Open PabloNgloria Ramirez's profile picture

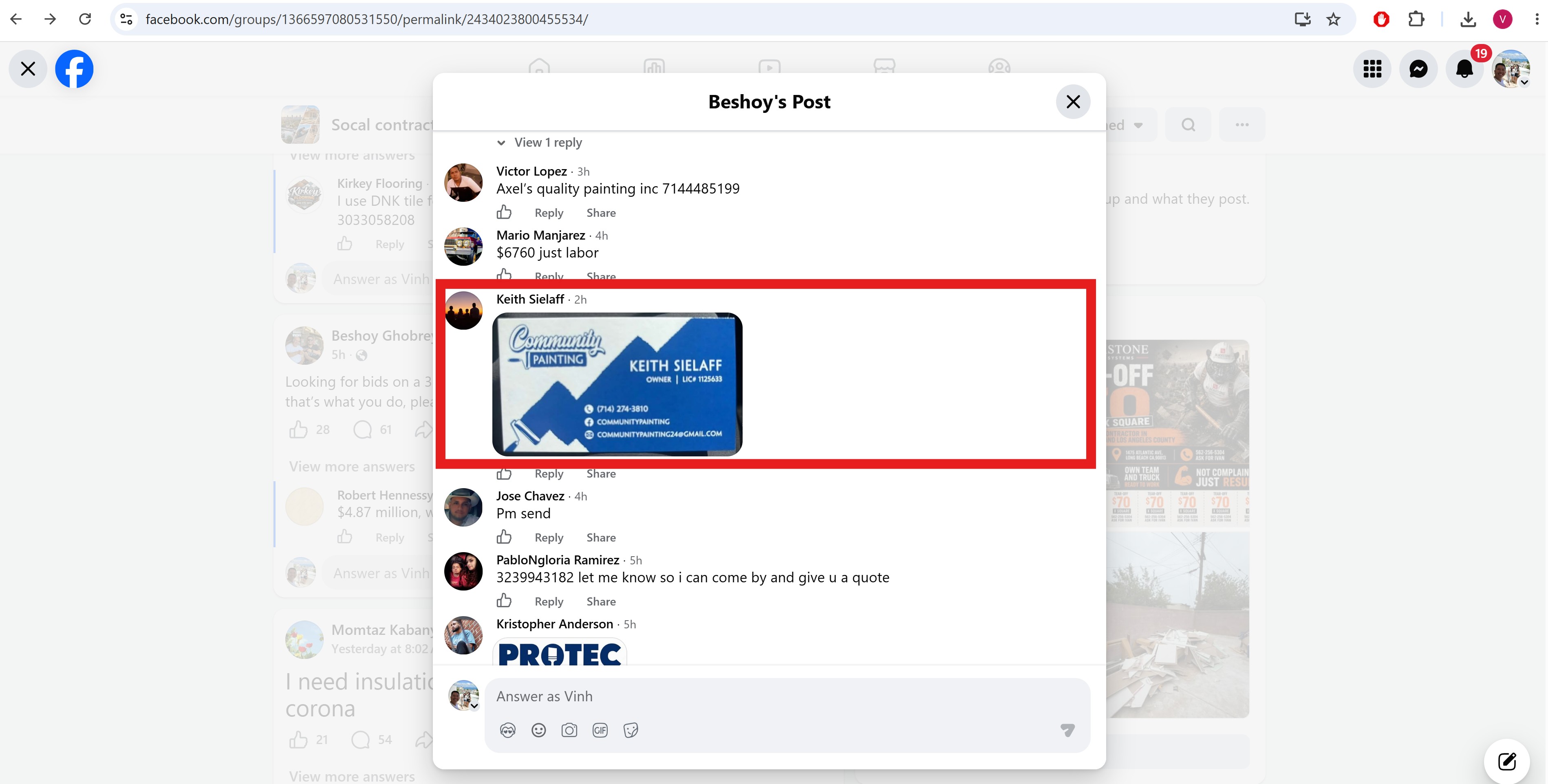tap(463, 571)
